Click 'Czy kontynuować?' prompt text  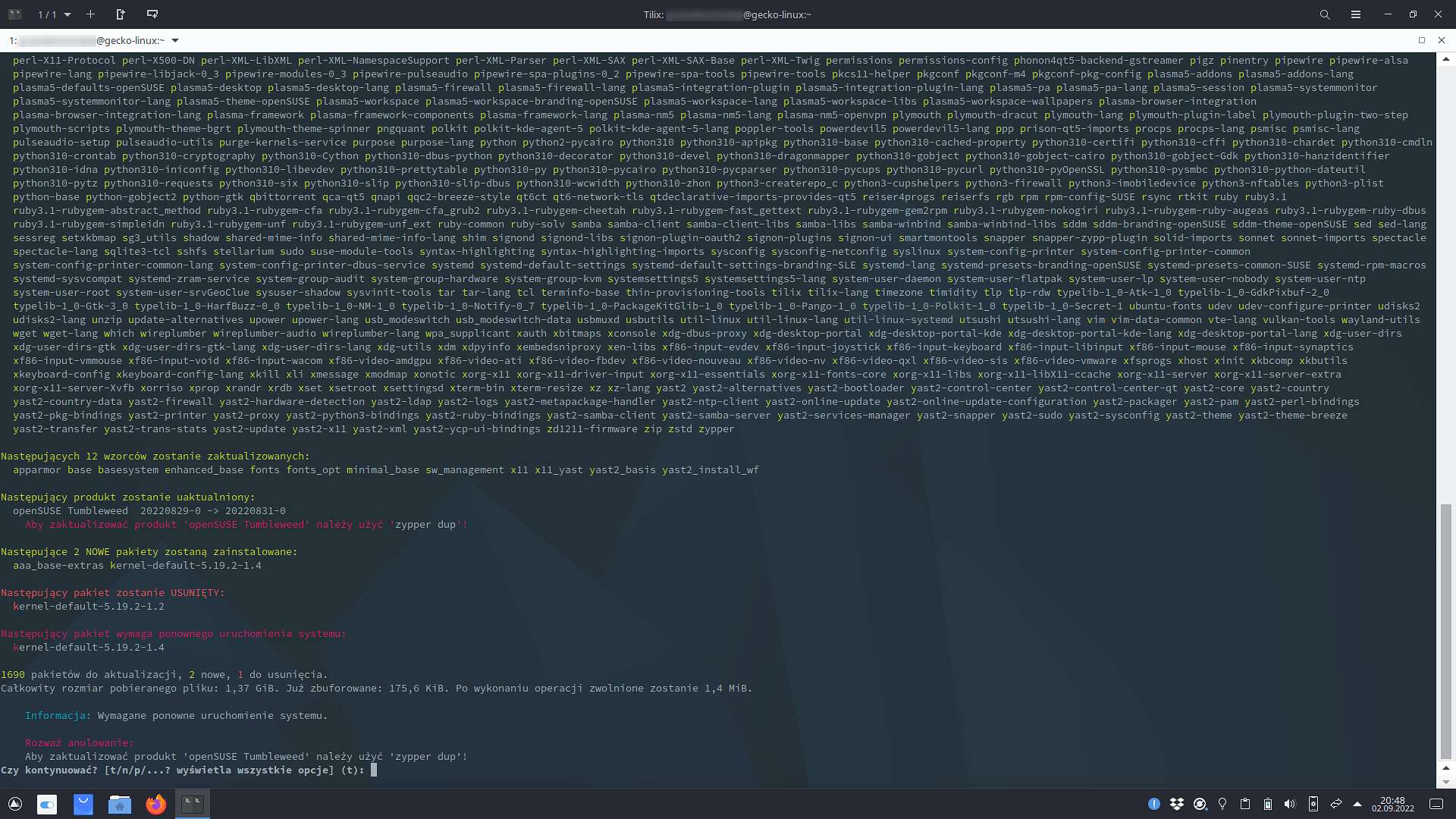[49, 770]
